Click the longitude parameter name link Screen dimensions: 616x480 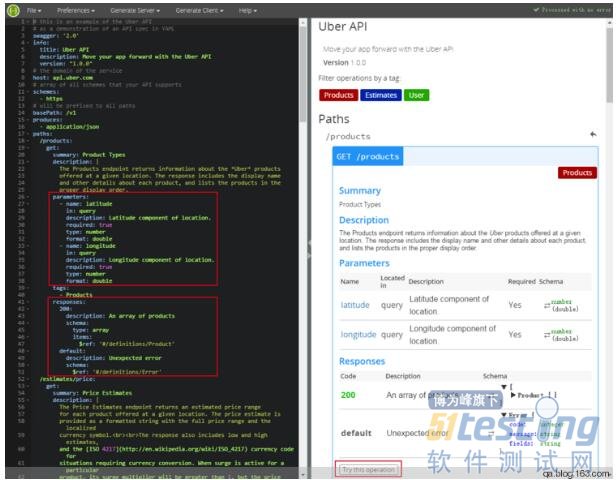[x=358, y=335]
